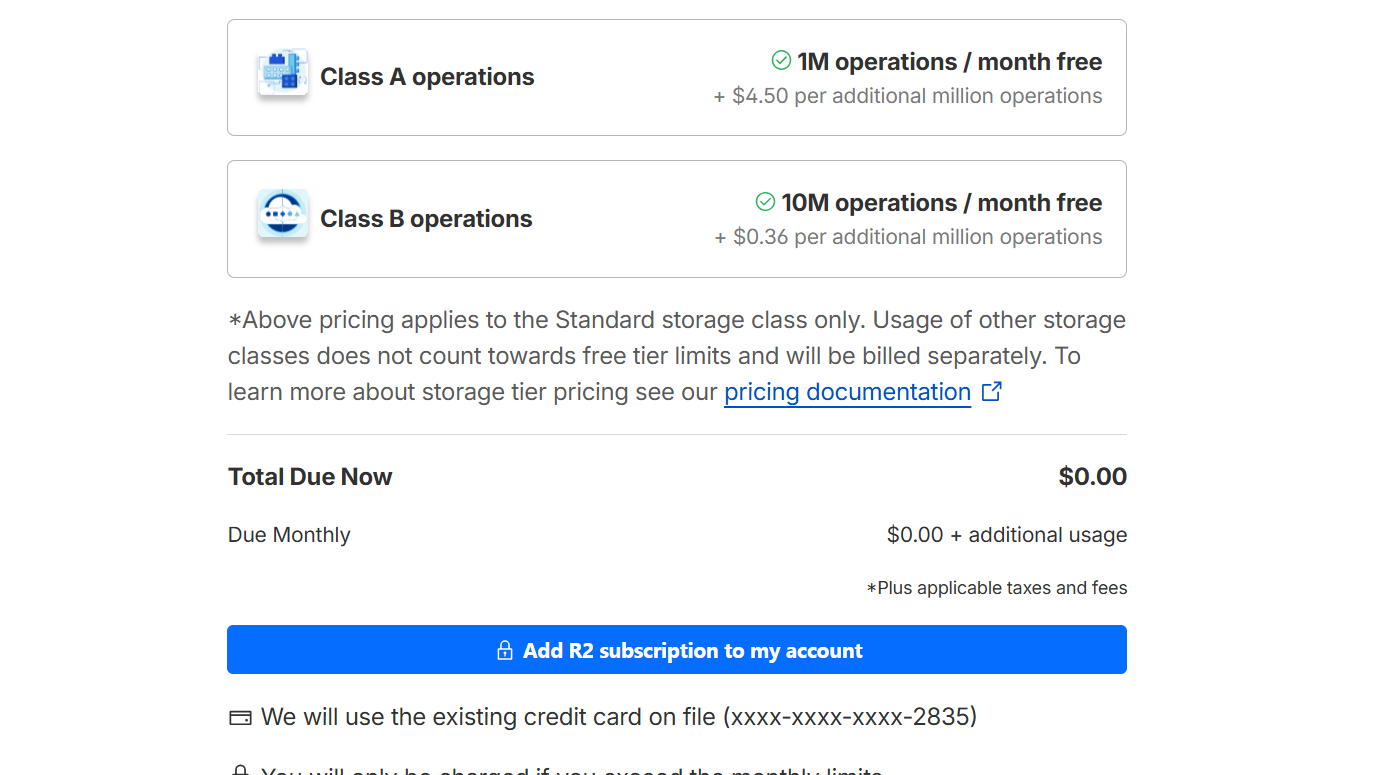Click the 1M operations / month free text

click(x=949, y=62)
